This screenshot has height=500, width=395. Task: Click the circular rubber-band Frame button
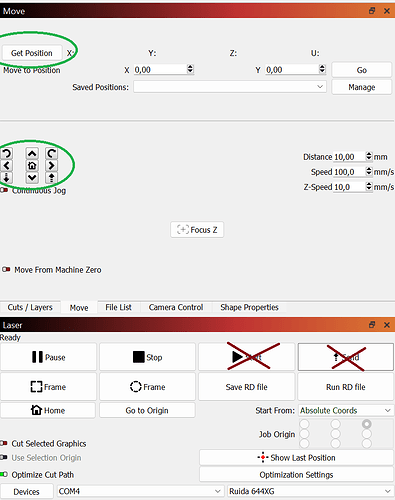coord(147,387)
